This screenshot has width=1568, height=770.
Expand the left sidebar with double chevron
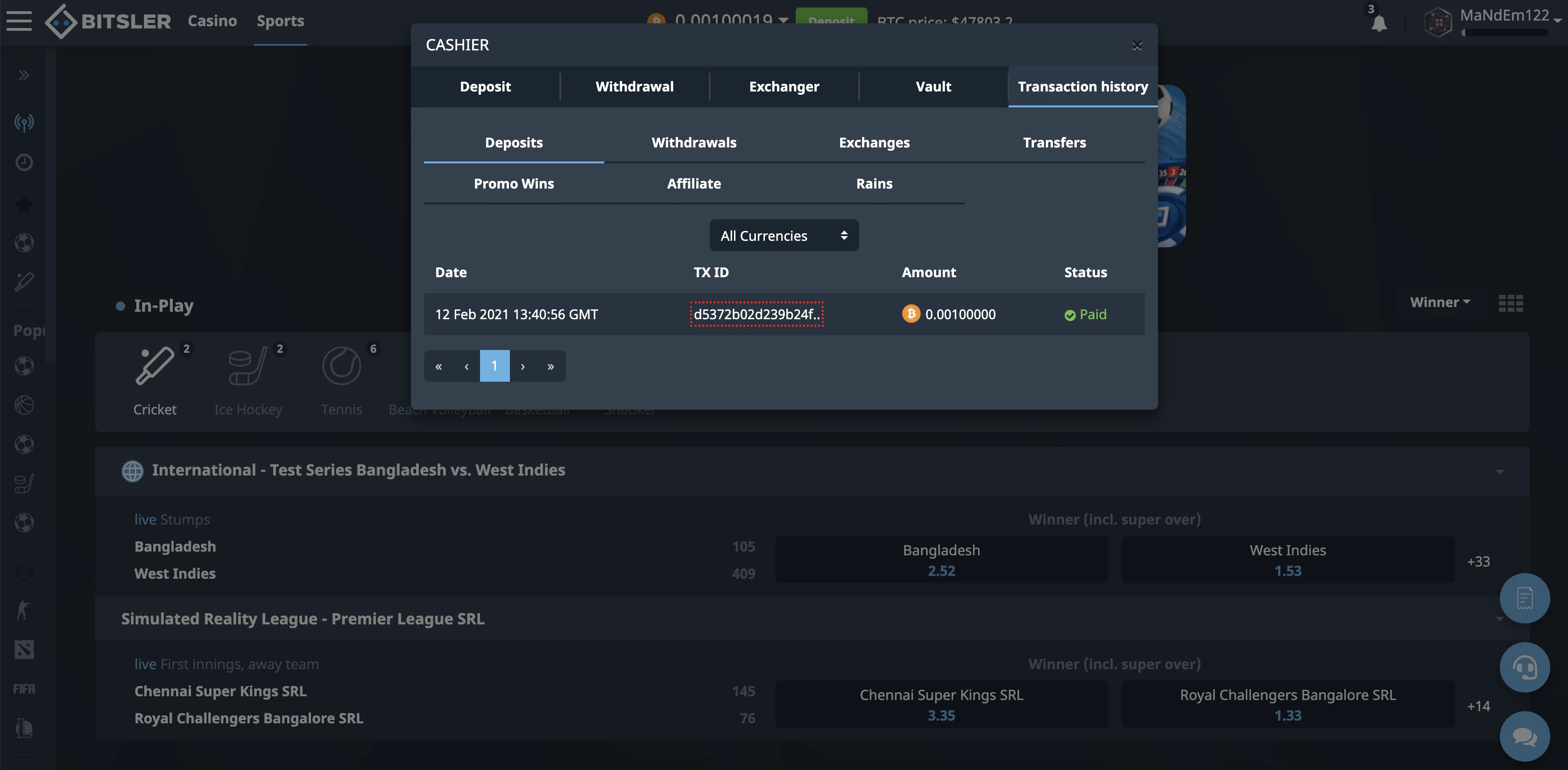[x=24, y=76]
